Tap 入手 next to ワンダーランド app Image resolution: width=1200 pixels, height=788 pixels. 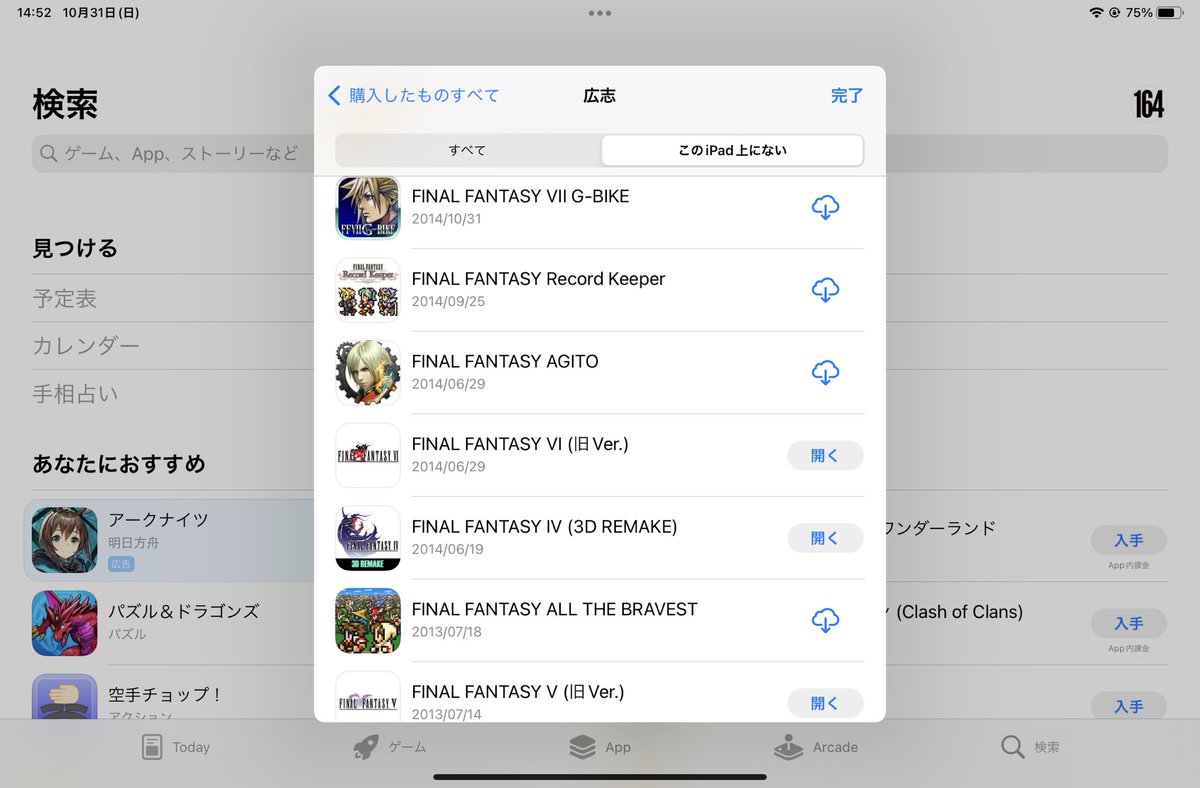pos(1128,540)
